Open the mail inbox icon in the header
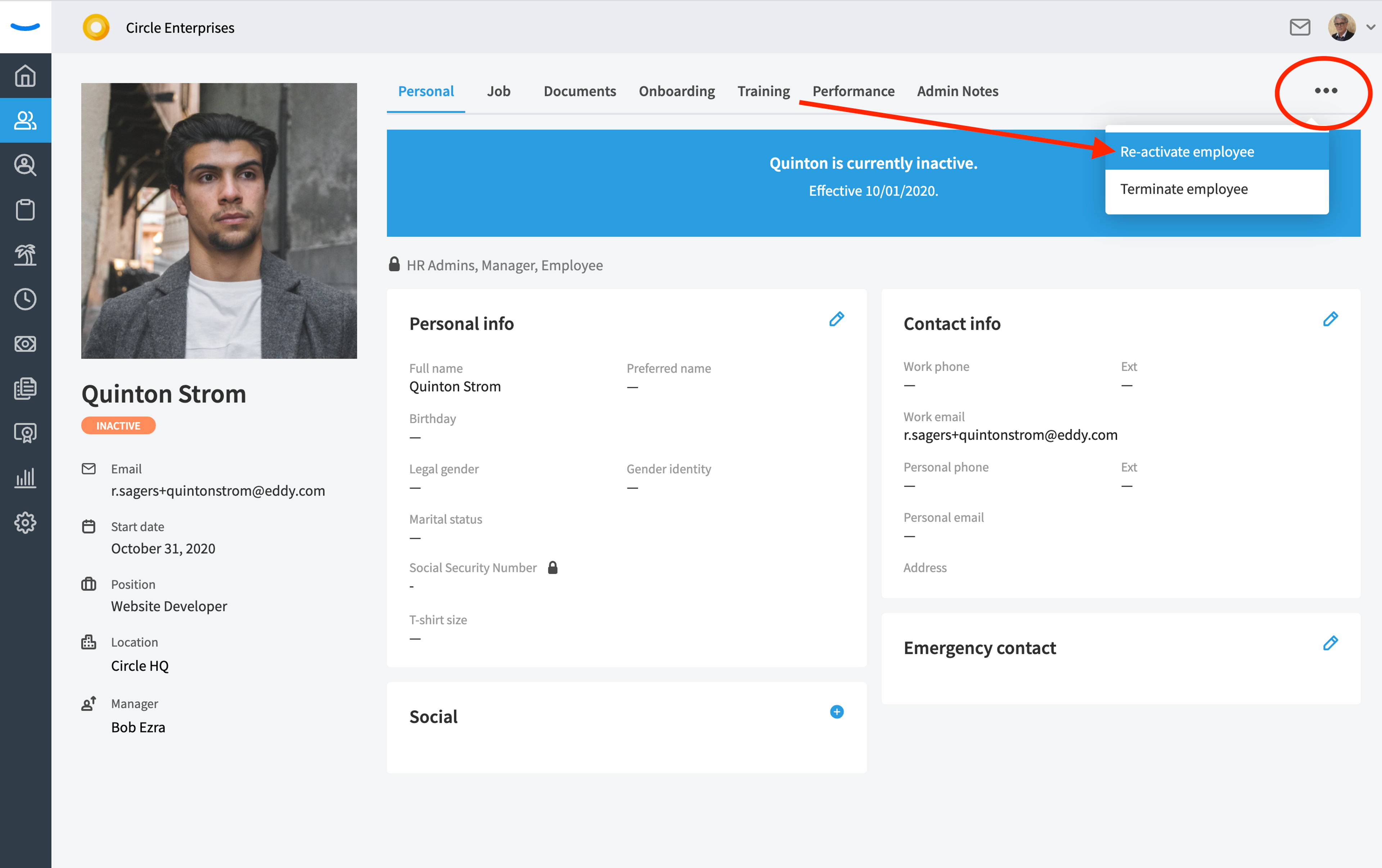The width and height of the screenshot is (1382, 868). coord(1300,27)
